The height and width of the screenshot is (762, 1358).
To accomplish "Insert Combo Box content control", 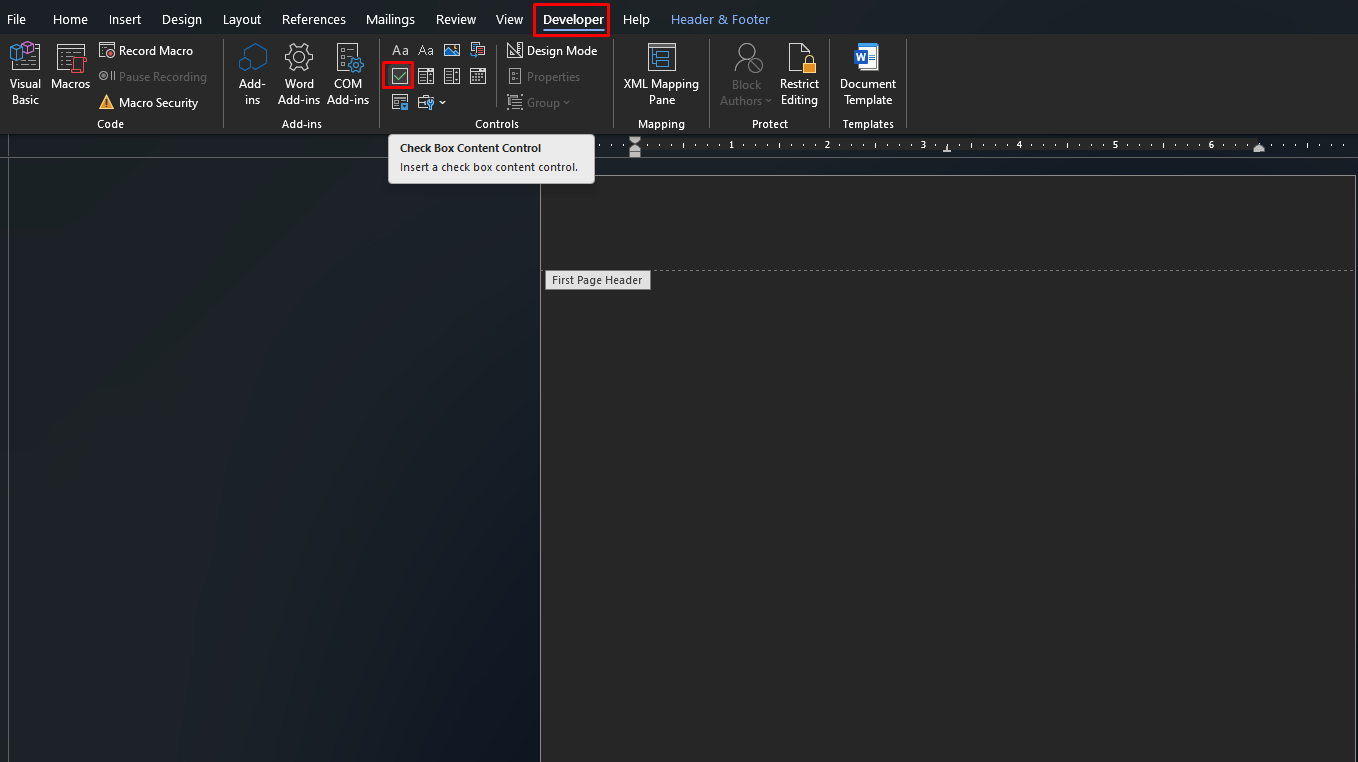I will tap(426, 76).
